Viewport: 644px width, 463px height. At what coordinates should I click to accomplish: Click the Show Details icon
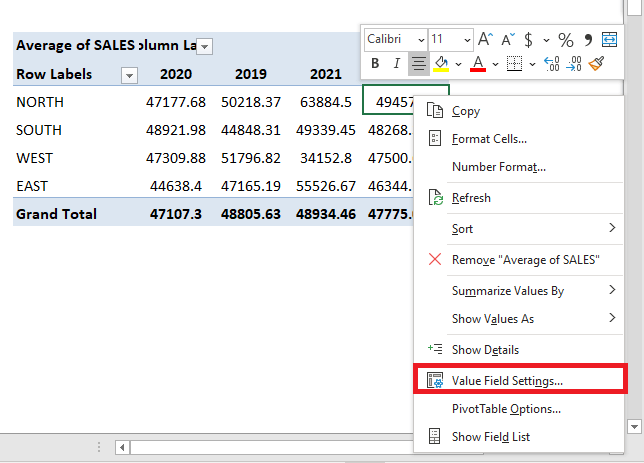click(435, 349)
